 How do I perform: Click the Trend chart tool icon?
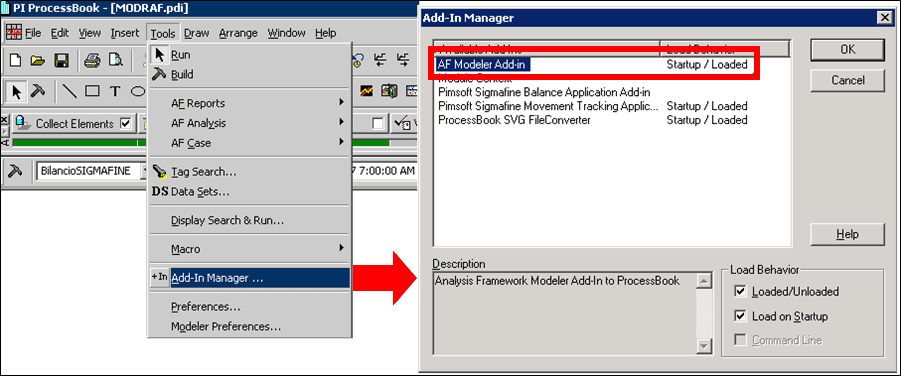click(367, 91)
